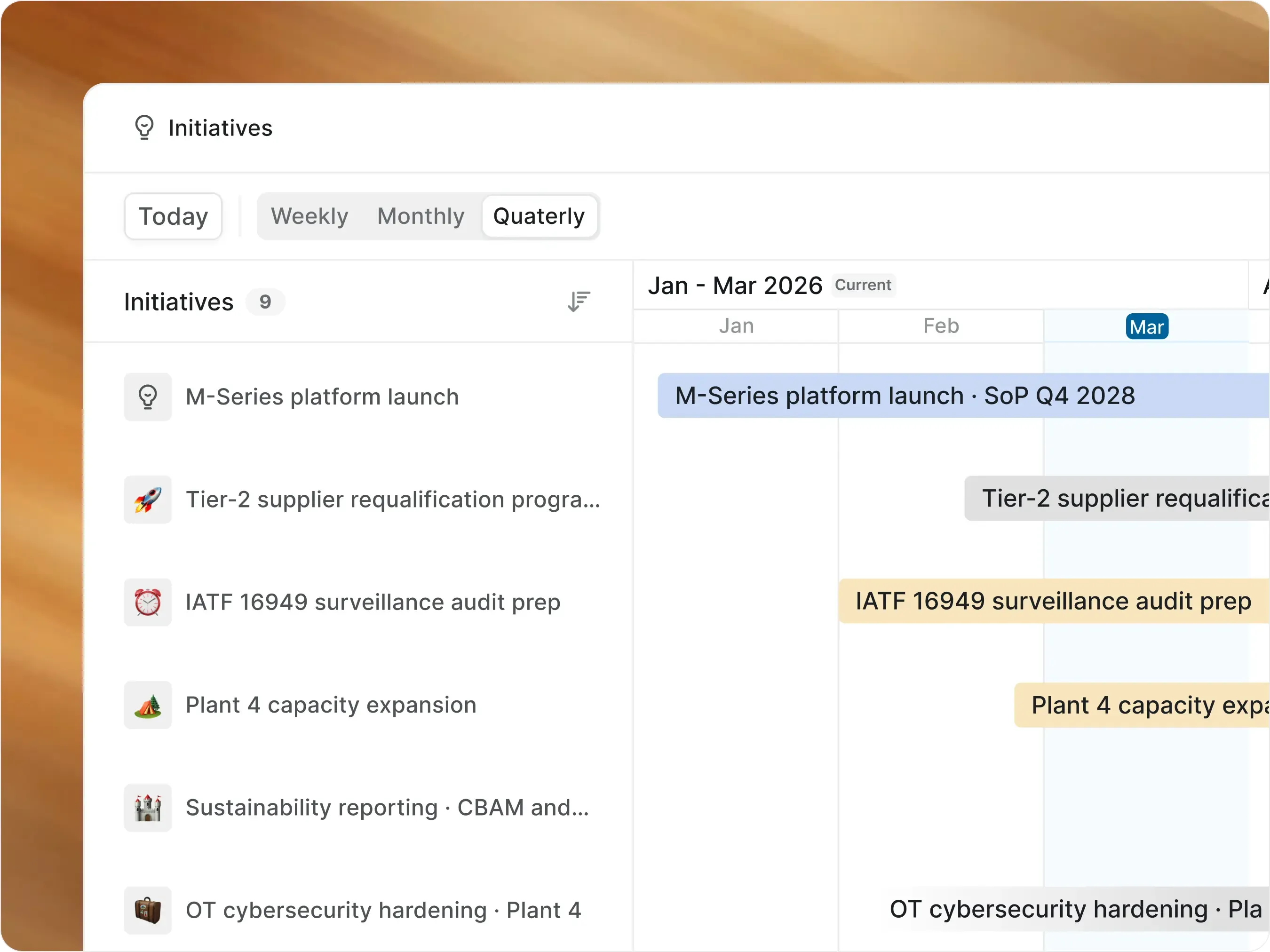Click the Jan - Mar 2026 quarter heading
Viewport: 1270px width, 952px height.
(735, 286)
